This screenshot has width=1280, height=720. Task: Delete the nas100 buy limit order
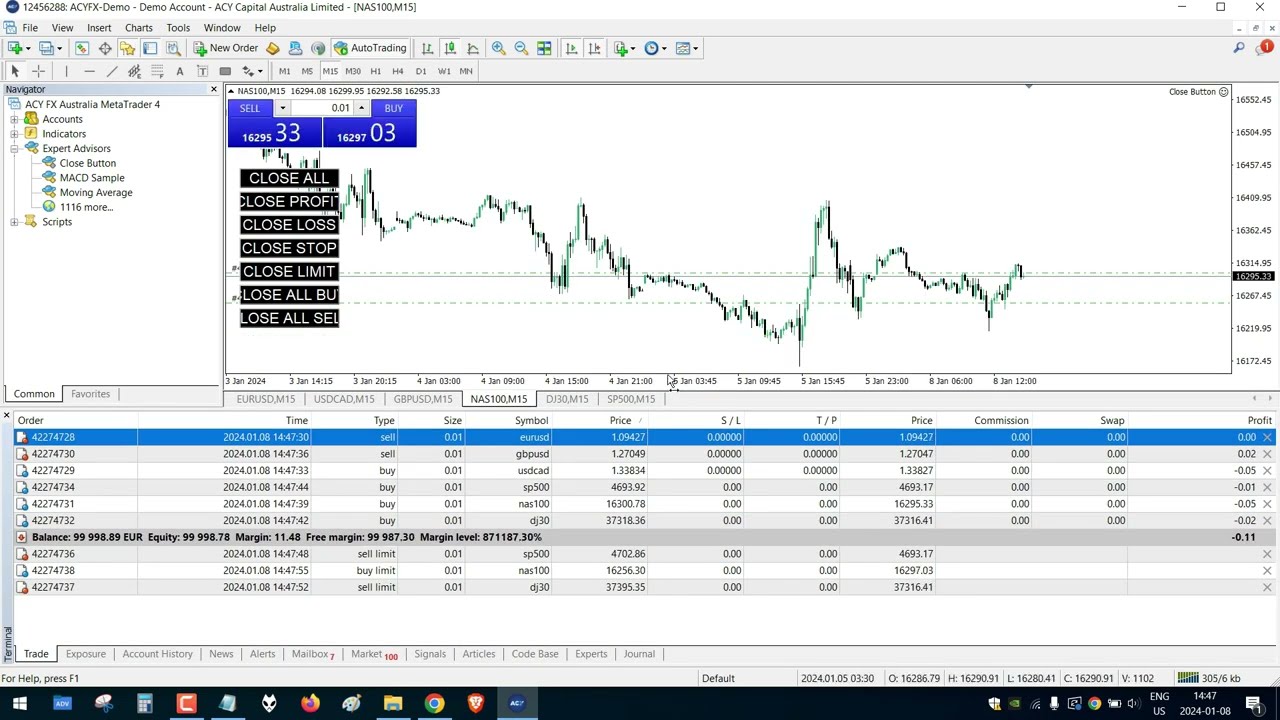pyautogui.click(x=1267, y=570)
